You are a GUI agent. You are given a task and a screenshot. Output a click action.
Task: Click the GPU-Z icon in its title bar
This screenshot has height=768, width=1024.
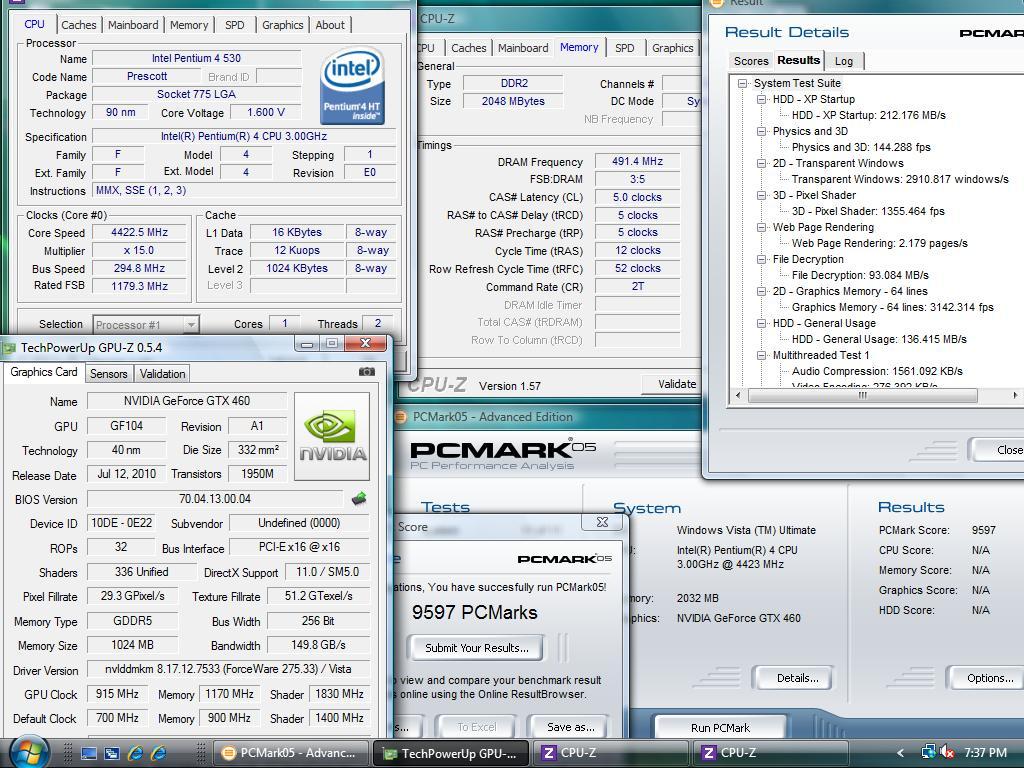8,348
